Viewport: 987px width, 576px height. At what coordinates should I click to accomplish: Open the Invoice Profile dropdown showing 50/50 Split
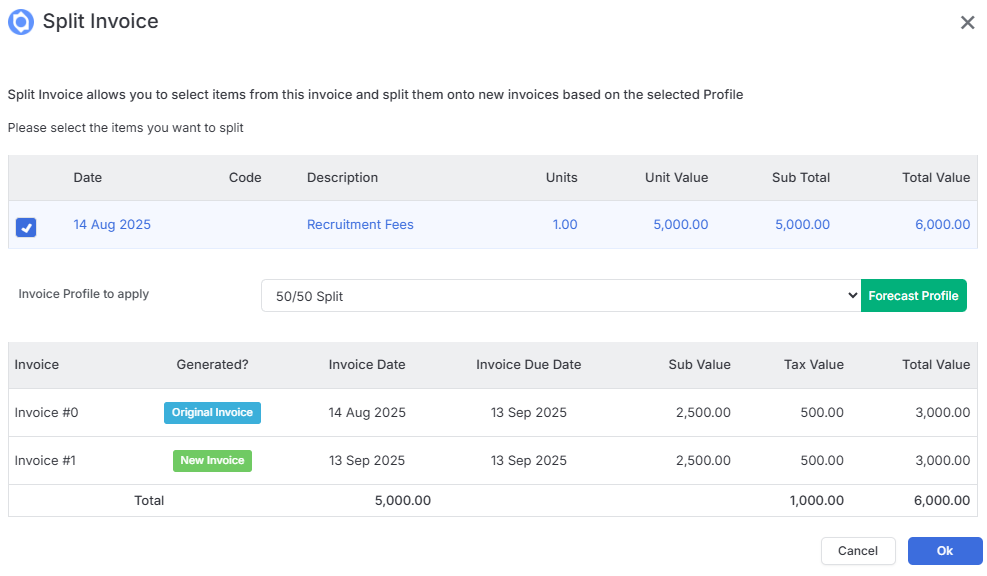pyautogui.click(x=561, y=296)
